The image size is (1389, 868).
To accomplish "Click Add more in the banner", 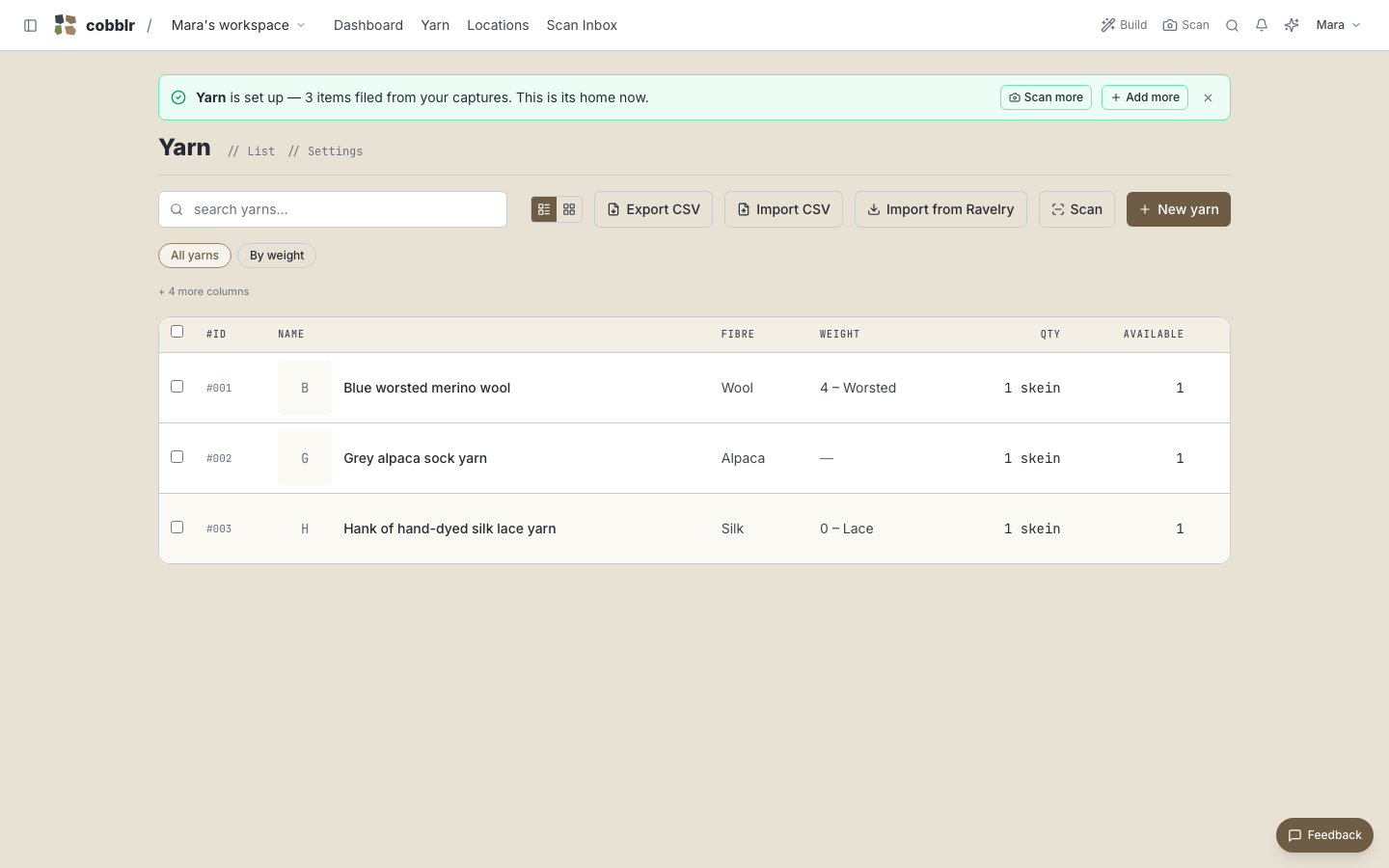I will tap(1145, 97).
